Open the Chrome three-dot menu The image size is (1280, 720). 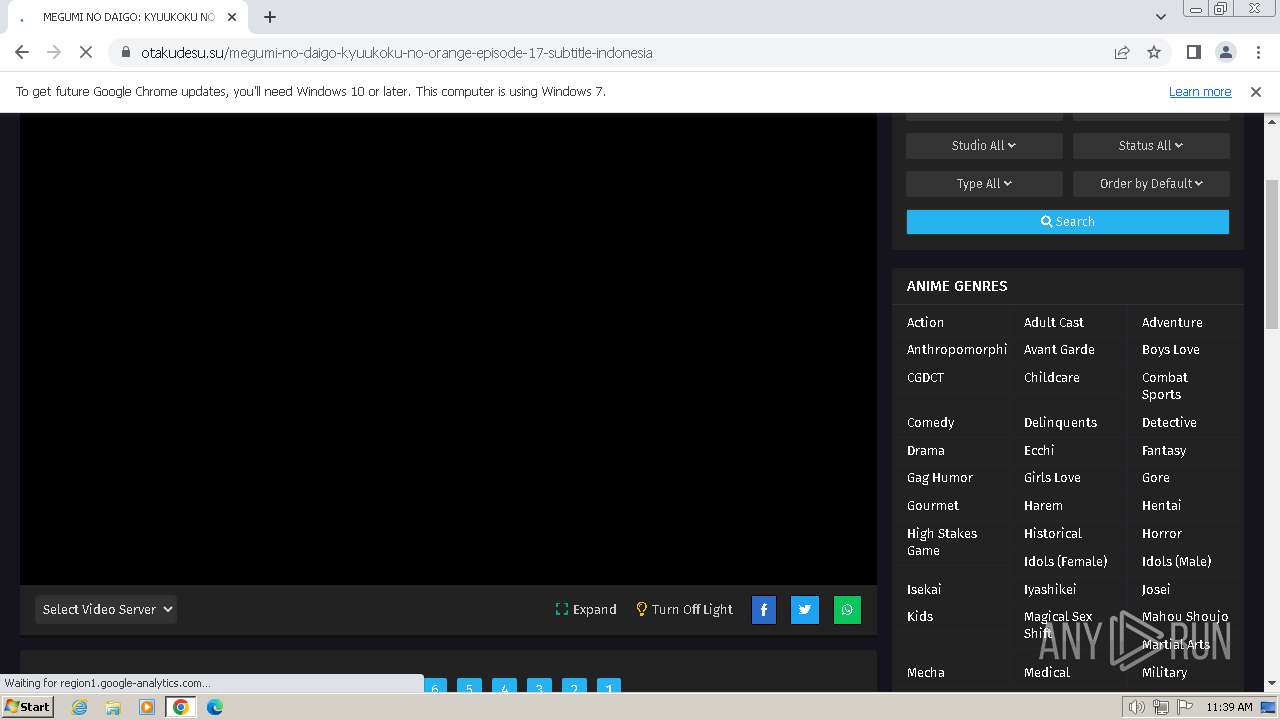[1257, 52]
